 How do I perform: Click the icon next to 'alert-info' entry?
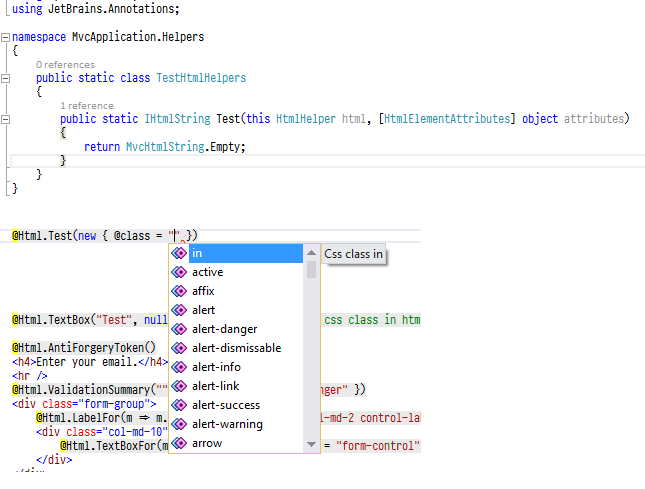tap(179, 367)
